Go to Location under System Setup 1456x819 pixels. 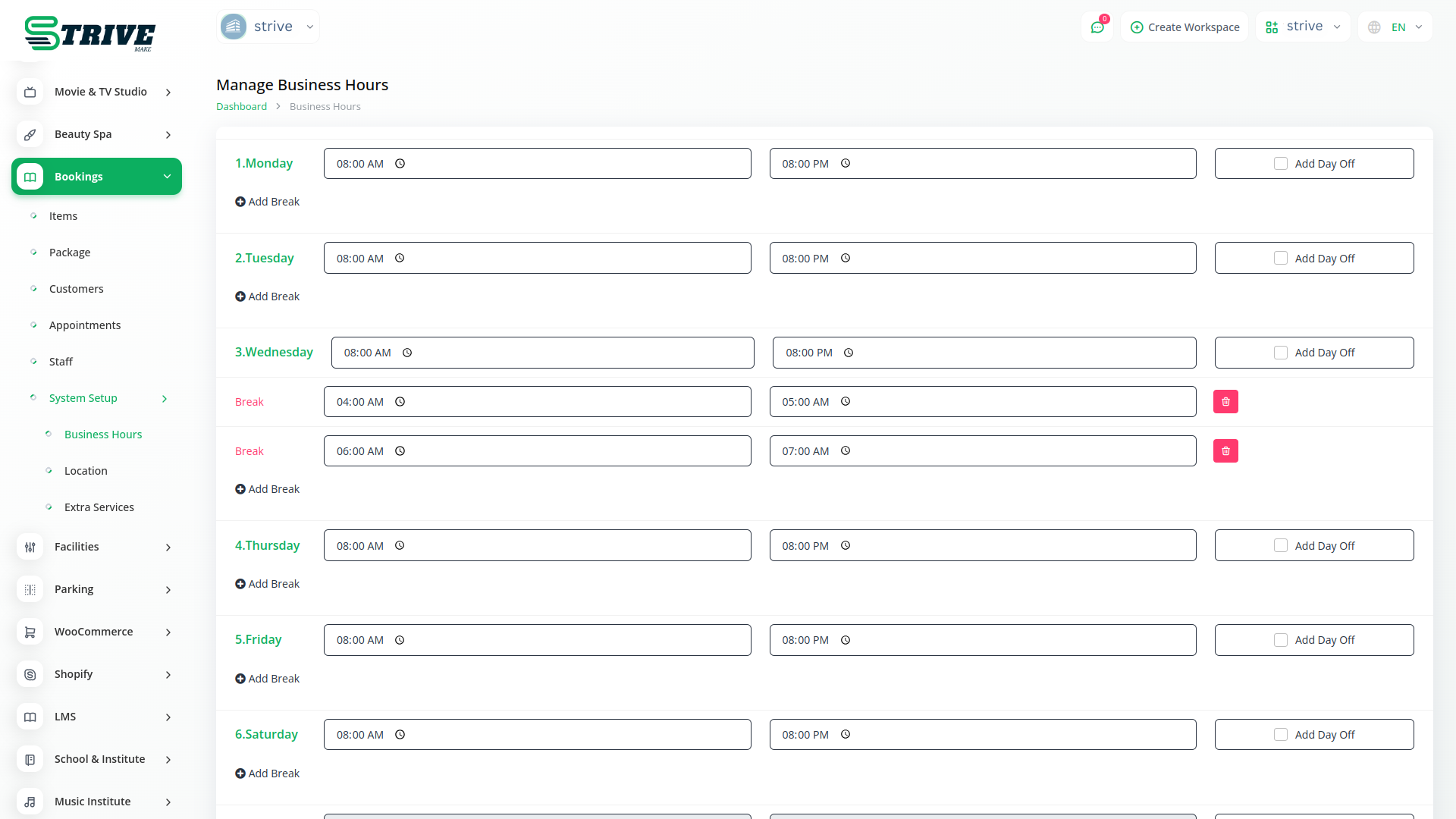86,471
